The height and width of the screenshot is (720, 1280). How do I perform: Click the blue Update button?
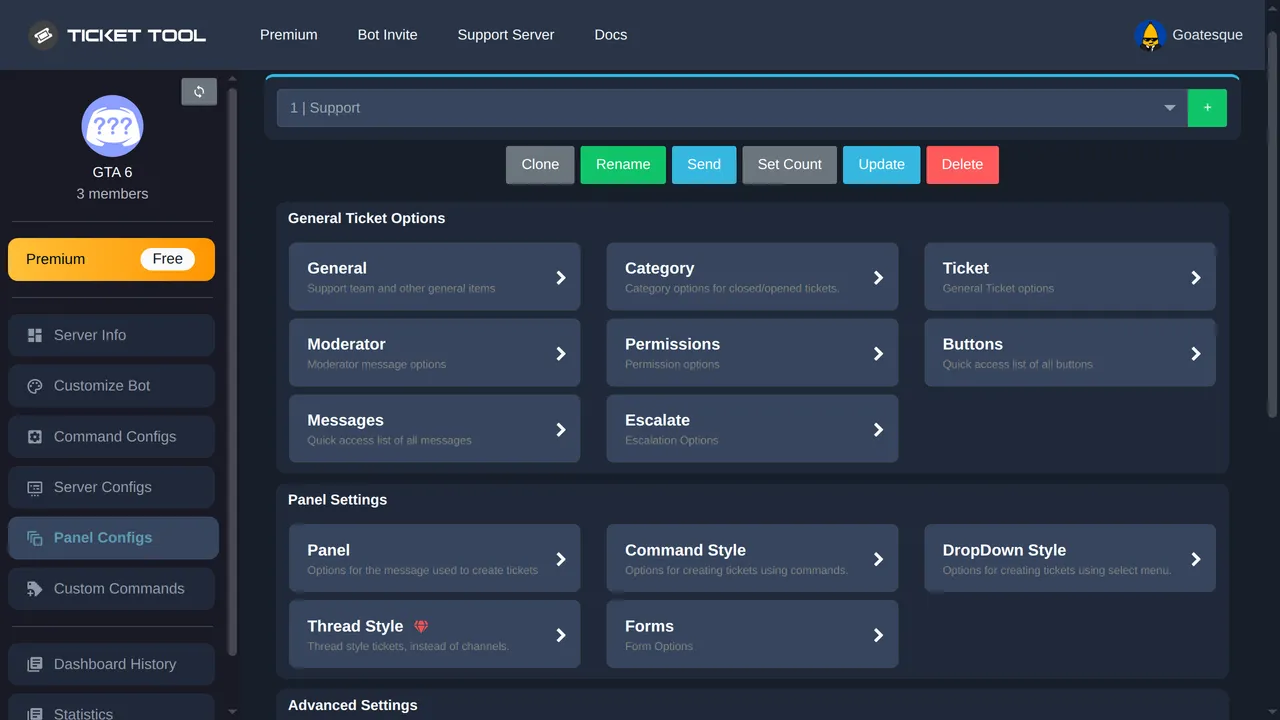click(882, 165)
